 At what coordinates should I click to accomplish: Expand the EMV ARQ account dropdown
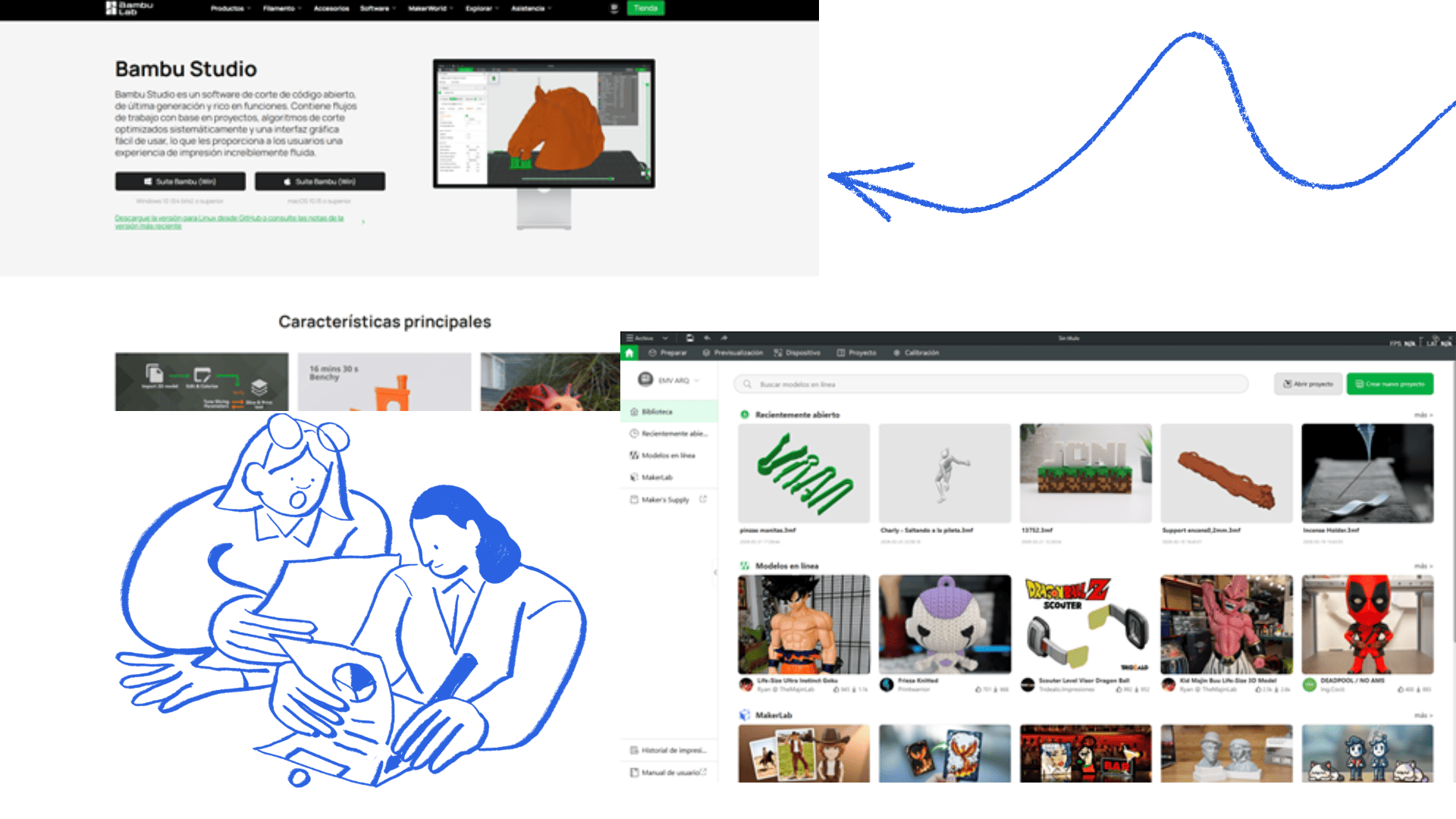[697, 381]
